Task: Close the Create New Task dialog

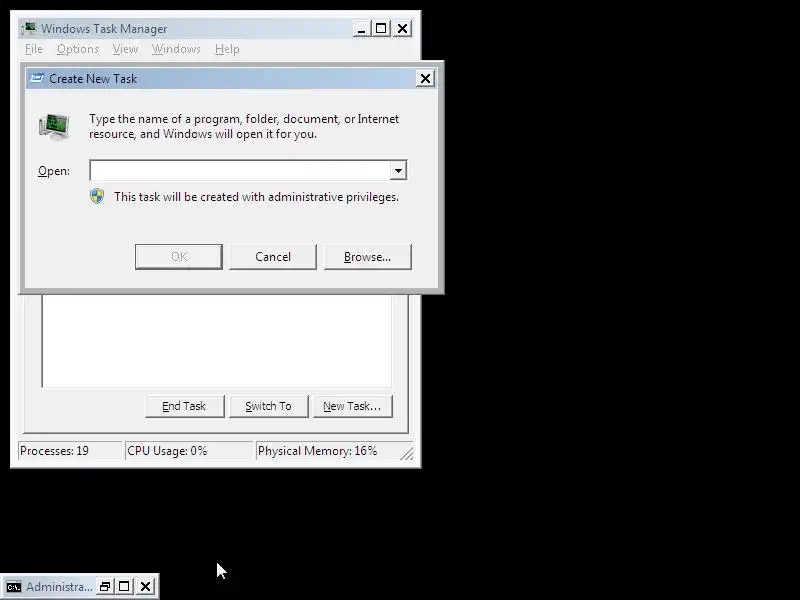Action: (x=425, y=79)
